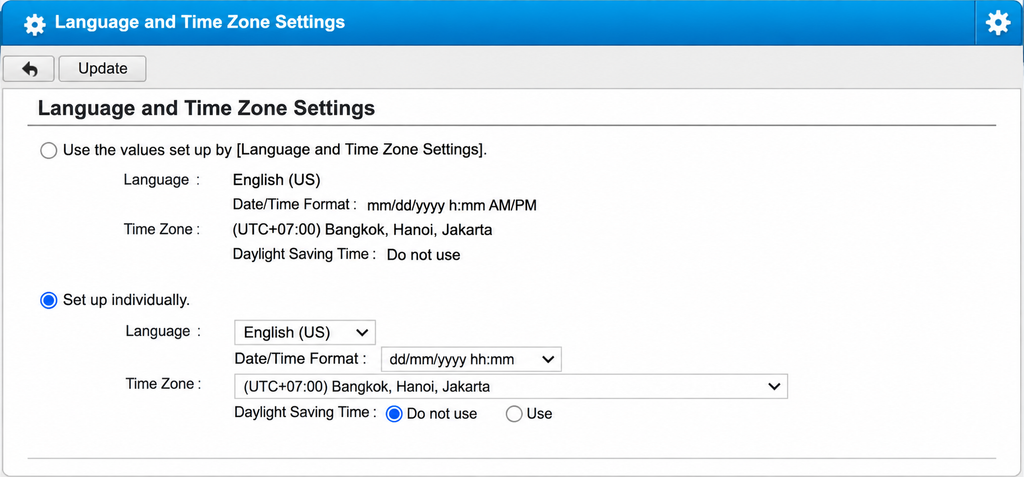Click the Update button
Screen dimensions: 1024x477
[x=103, y=69]
